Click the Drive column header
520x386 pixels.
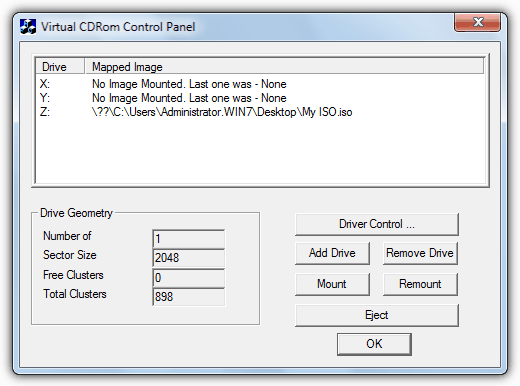click(60, 67)
